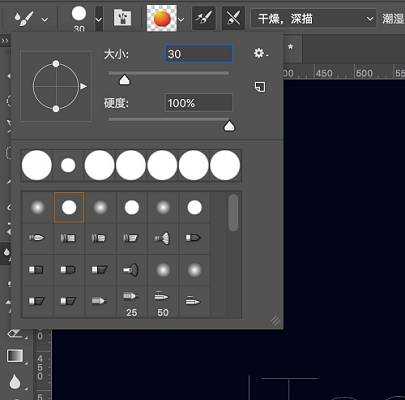Open the Brush Settings panel icon
The height and width of the screenshot is (400, 405).
[x=122, y=18]
